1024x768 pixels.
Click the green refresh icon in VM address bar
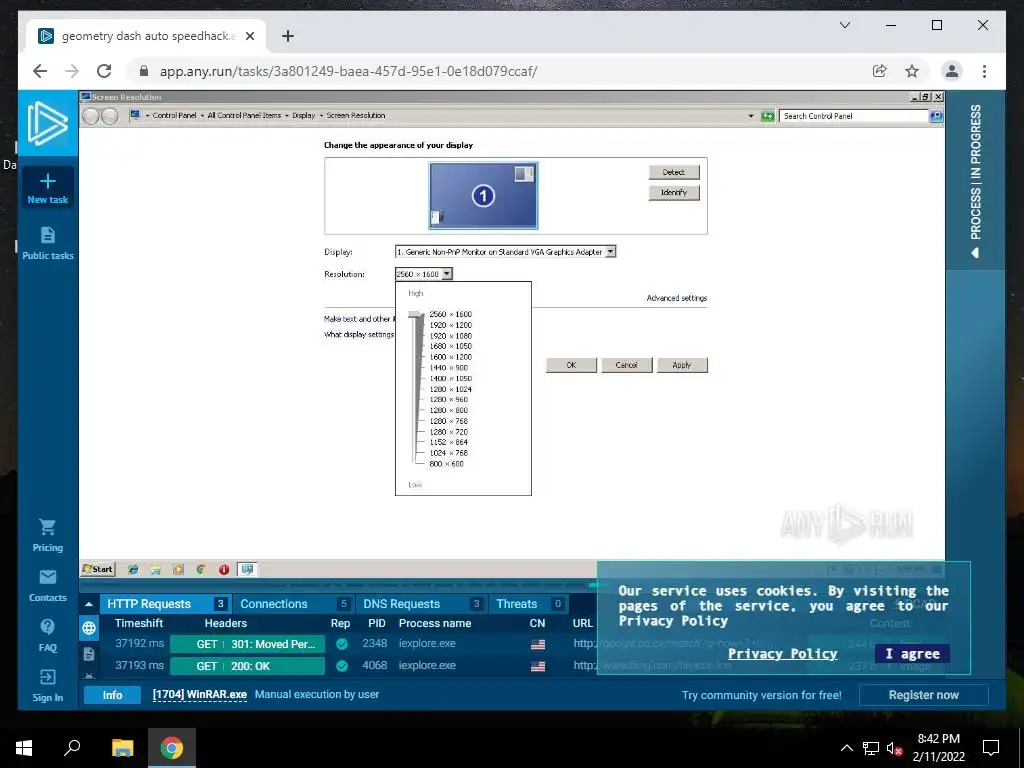[x=768, y=116]
